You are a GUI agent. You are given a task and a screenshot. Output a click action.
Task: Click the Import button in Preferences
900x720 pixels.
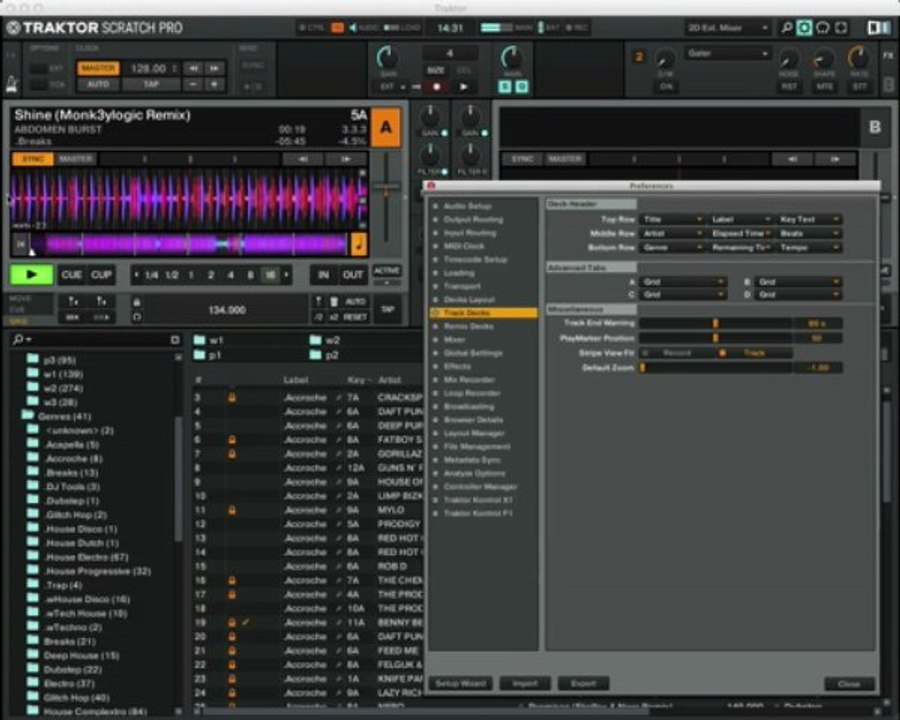[x=525, y=683]
